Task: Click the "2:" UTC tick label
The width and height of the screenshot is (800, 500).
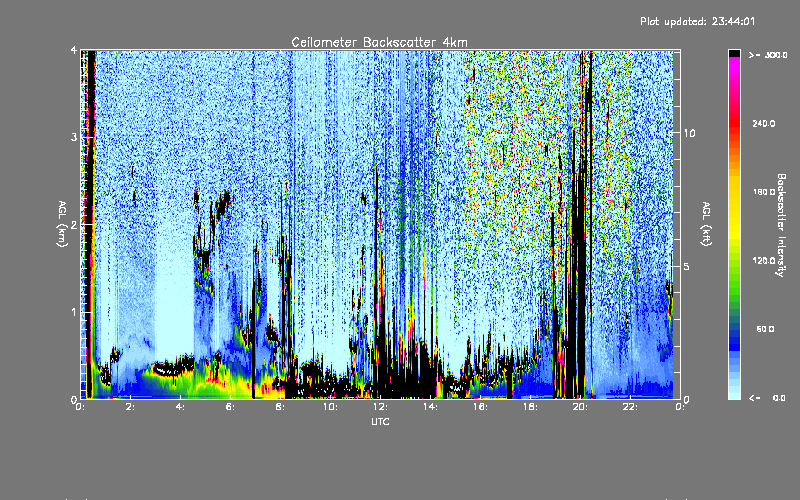Action: [x=131, y=407]
